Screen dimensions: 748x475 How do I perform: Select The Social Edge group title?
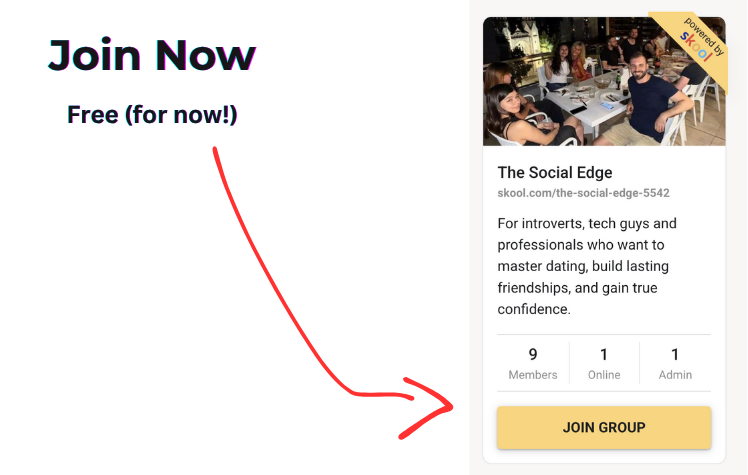tap(555, 172)
